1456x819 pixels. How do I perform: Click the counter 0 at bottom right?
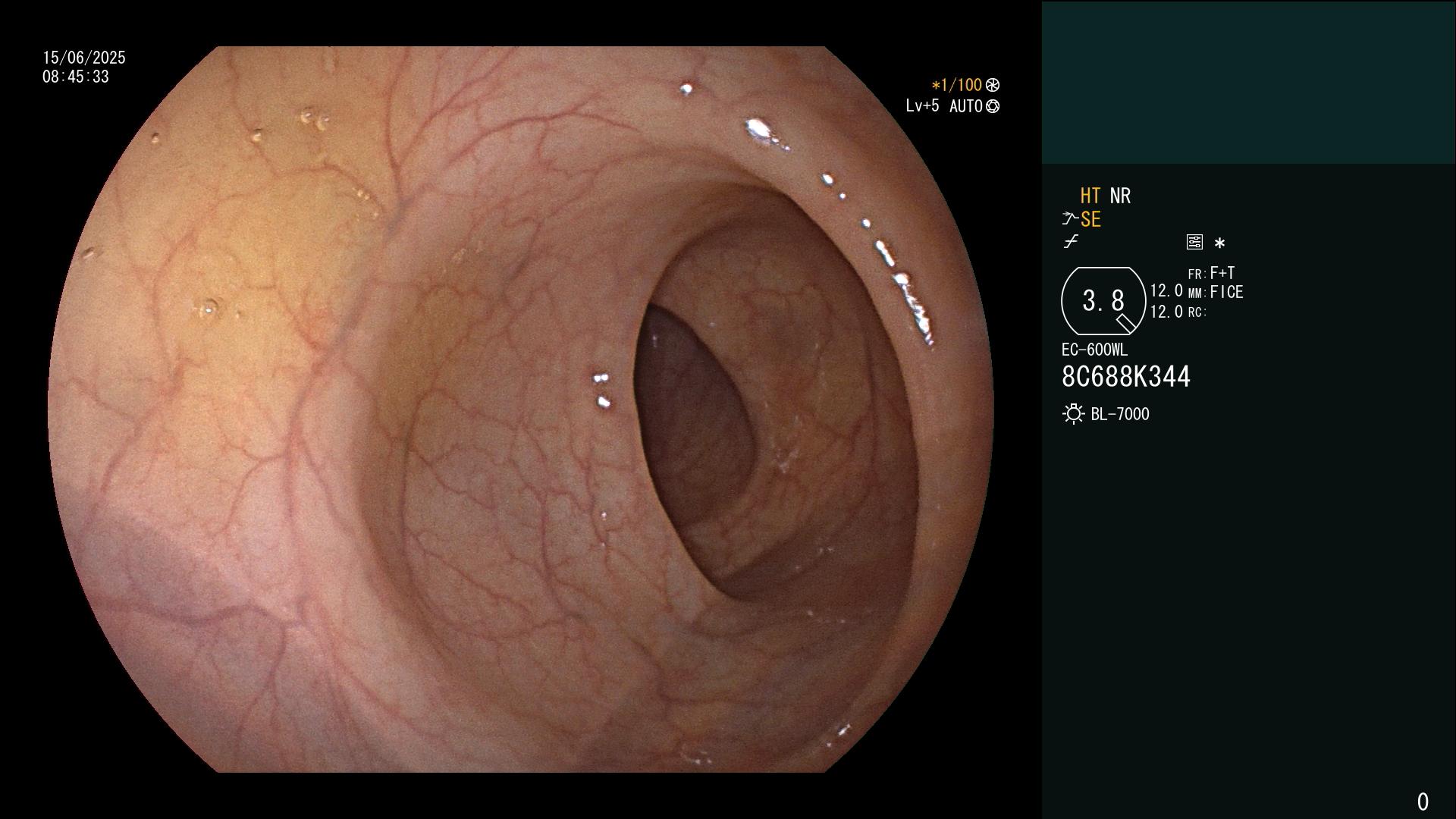pyautogui.click(x=1423, y=802)
